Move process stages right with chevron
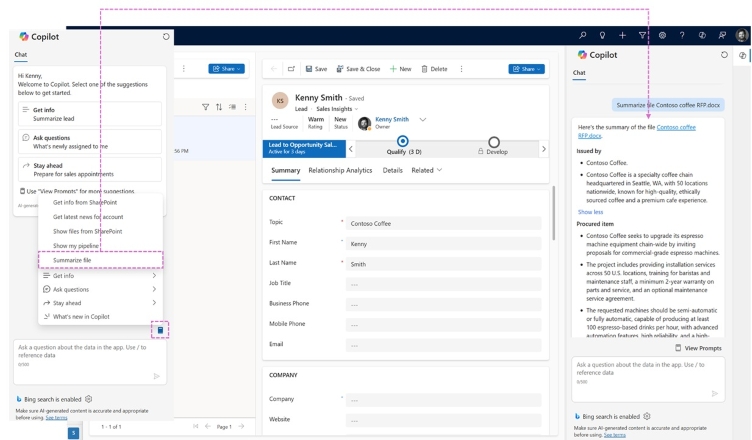Screen dimensions: 752x440 [543, 149]
